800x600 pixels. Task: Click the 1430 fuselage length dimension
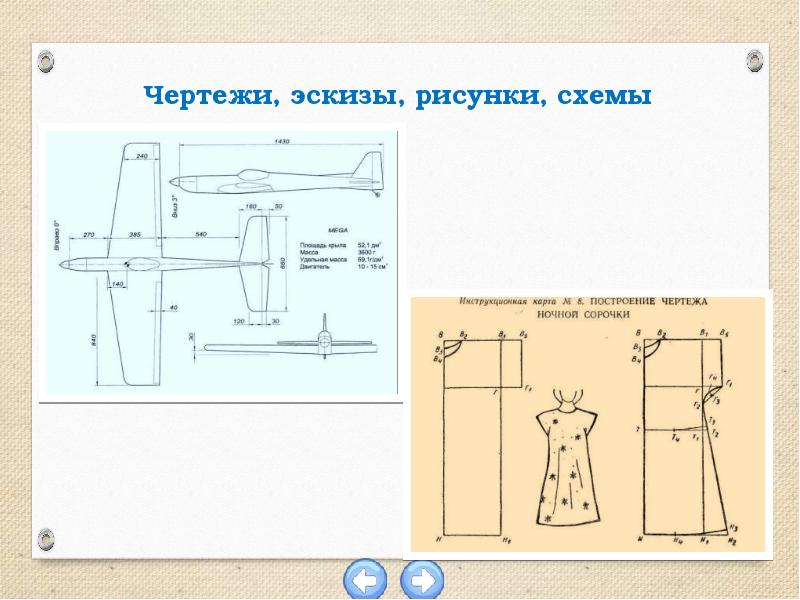click(281, 142)
